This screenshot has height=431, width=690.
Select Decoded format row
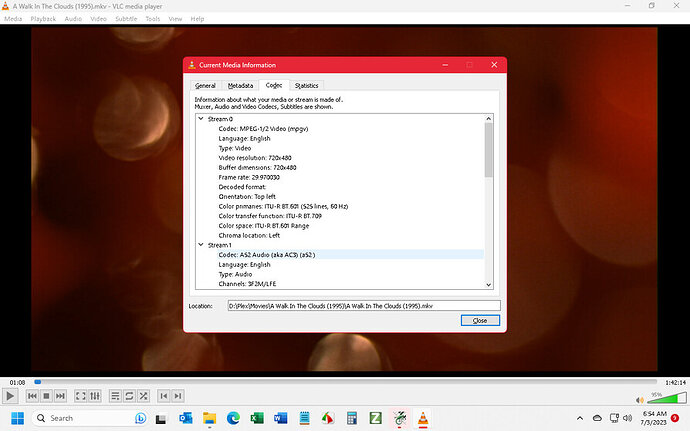[242, 187]
